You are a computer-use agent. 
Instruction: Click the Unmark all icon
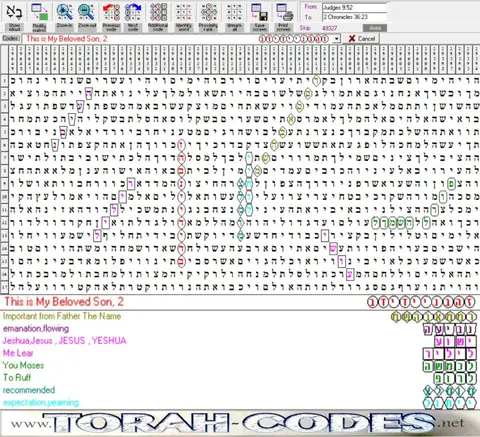(x=234, y=17)
